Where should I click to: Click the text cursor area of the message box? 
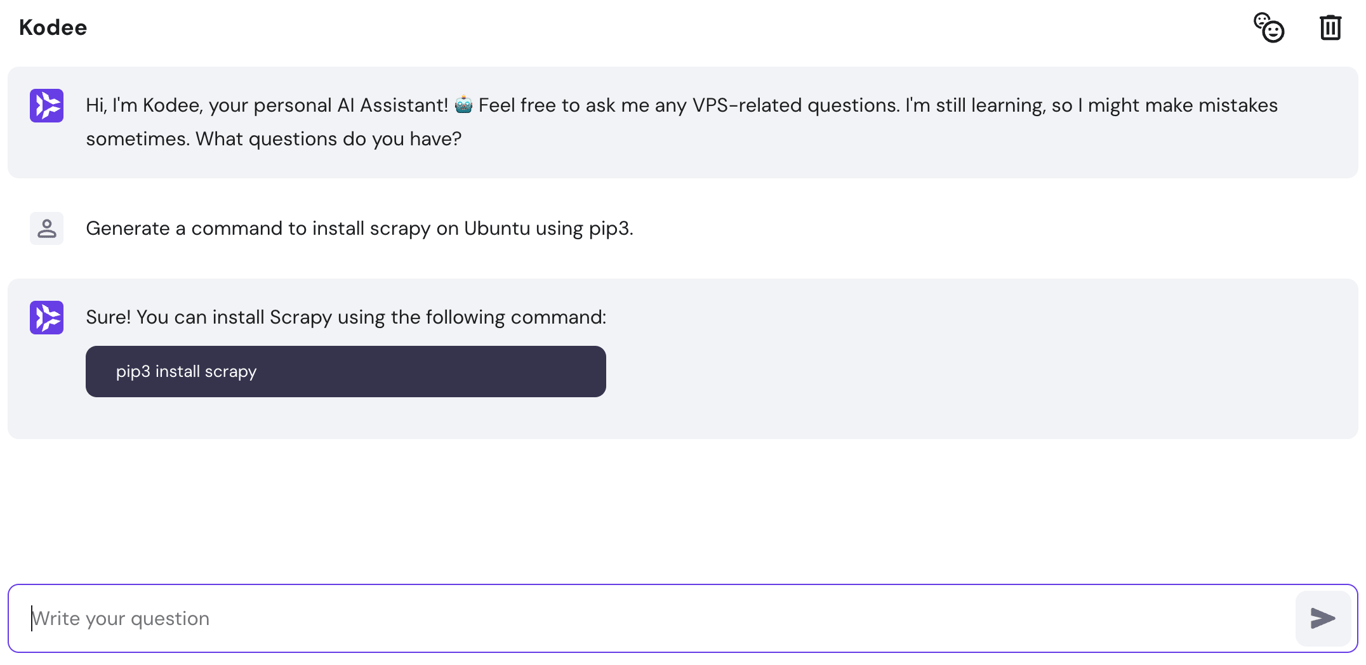click(120, 618)
